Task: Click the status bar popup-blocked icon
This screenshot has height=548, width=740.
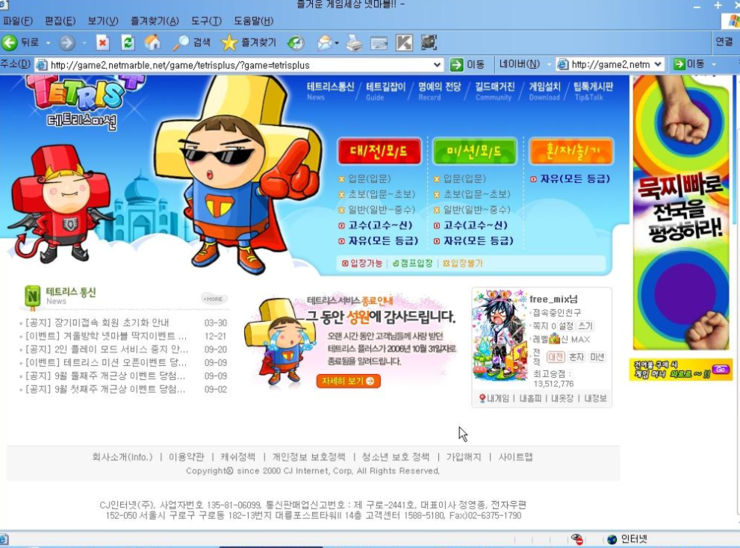Action: pos(577,539)
